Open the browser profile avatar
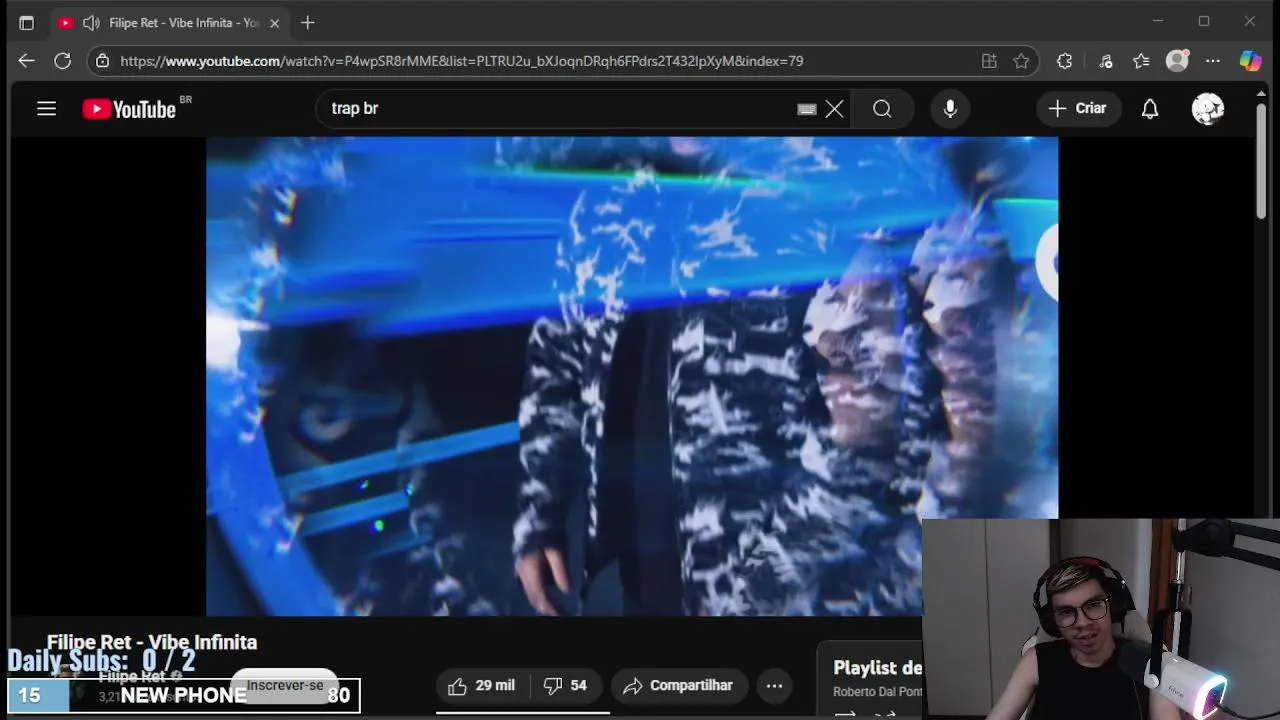 click(1178, 61)
